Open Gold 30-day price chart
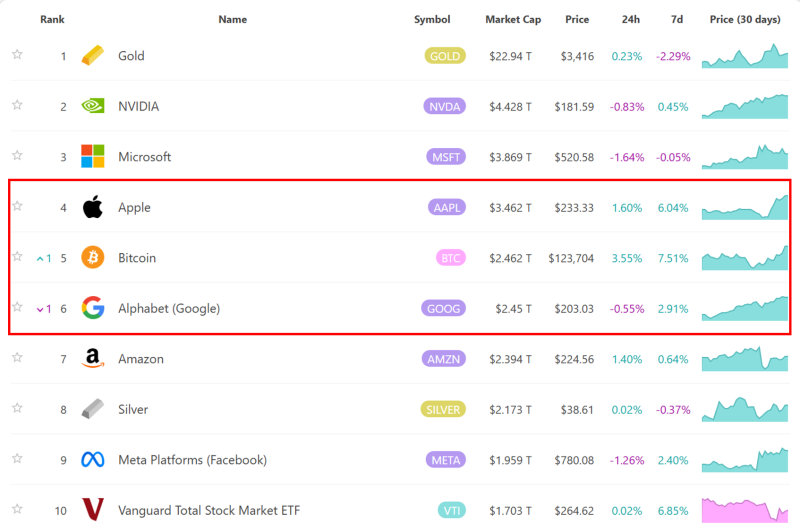The image size is (800, 532). click(x=745, y=56)
